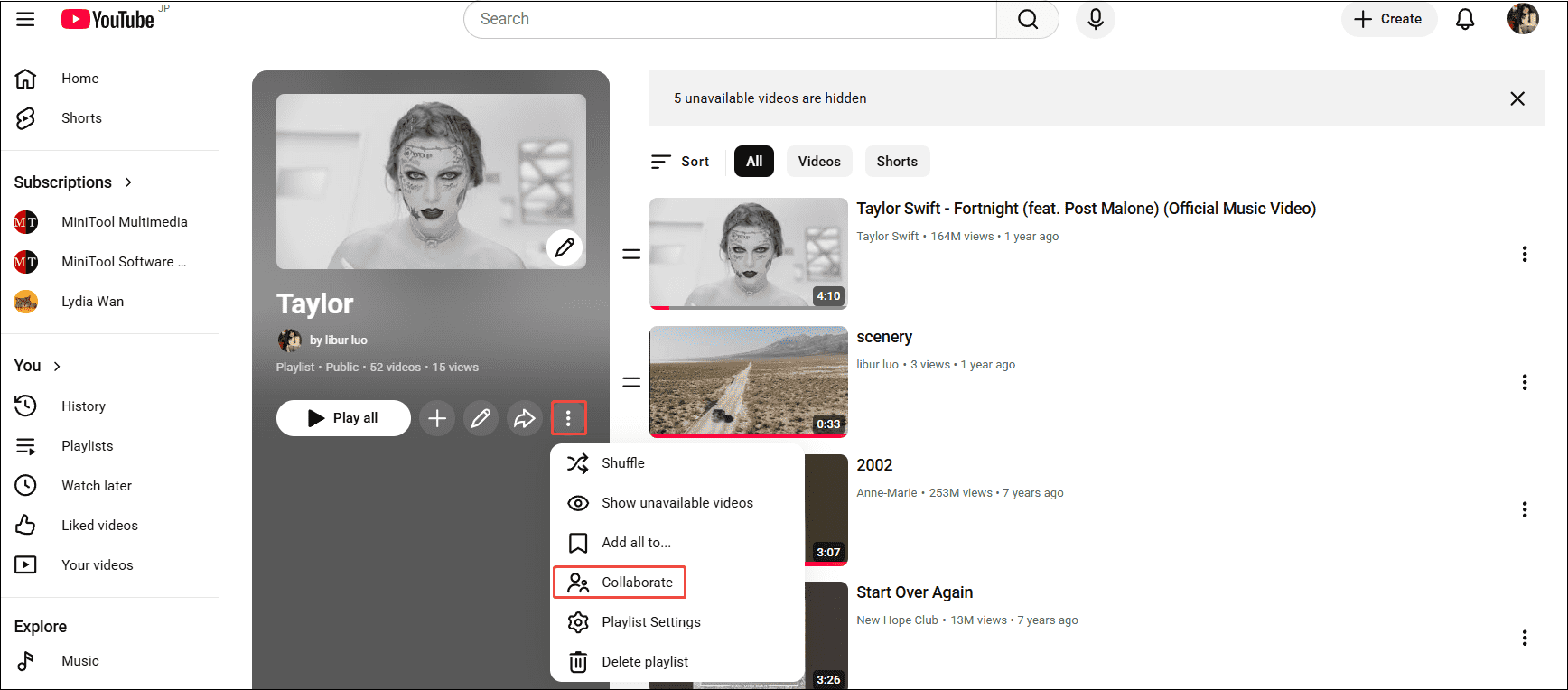Click the Search input field
This screenshot has width=1568, height=690.
[731, 19]
